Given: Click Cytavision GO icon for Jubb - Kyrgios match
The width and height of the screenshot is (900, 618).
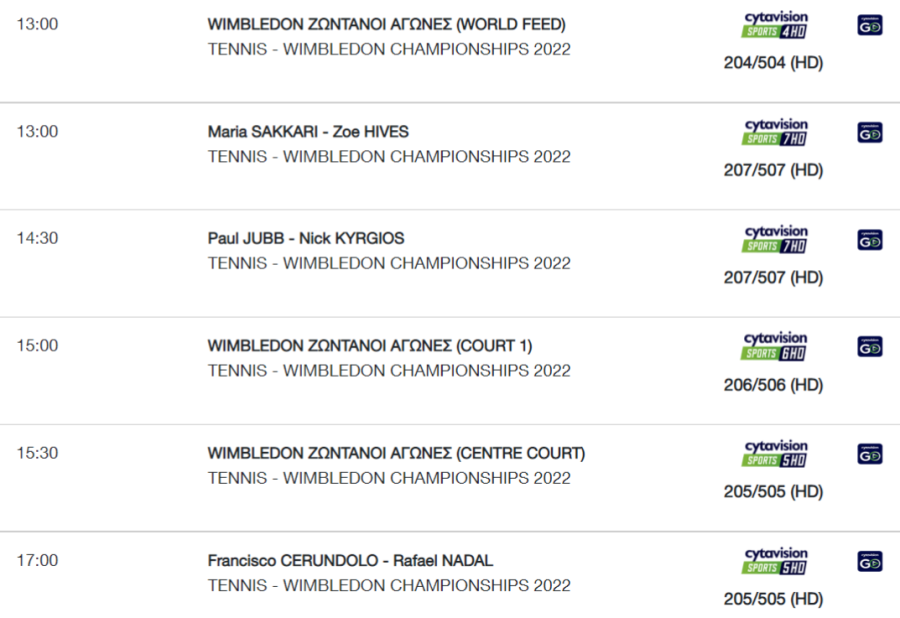Looking at the screenshot, I should coord(870,240).
